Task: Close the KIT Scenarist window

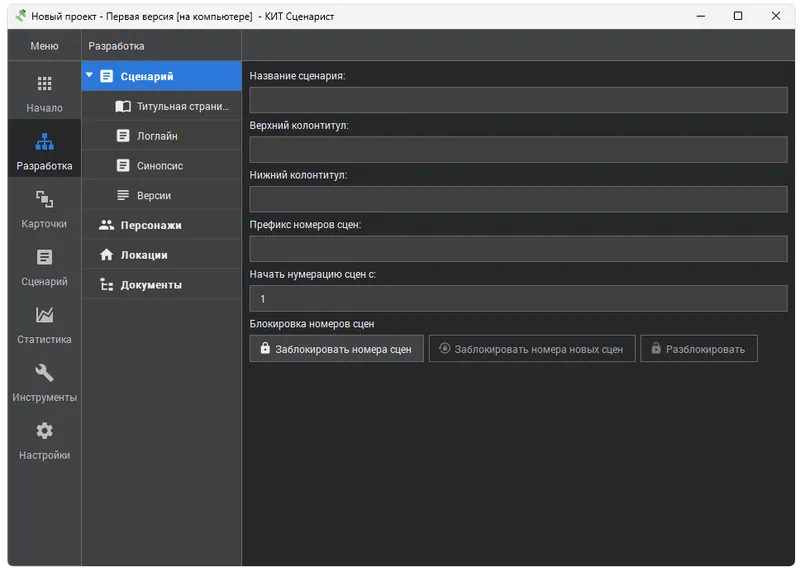Action: [776, 16]
